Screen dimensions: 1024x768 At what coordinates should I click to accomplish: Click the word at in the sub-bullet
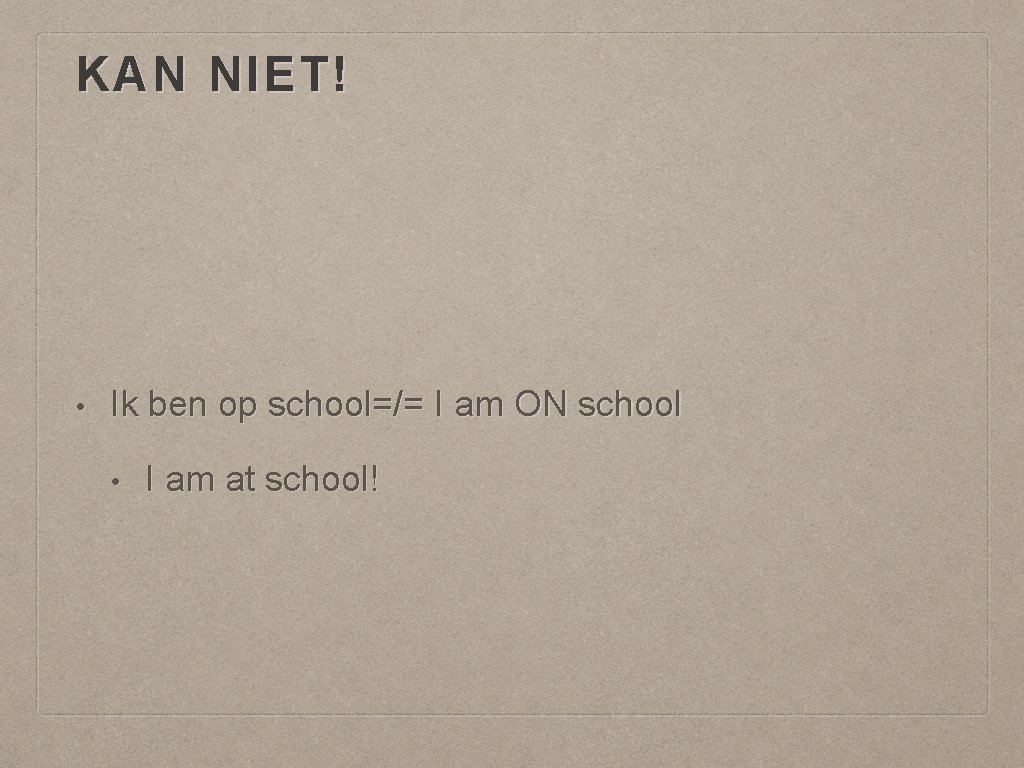pyautogui.click(x=241, y=478)
